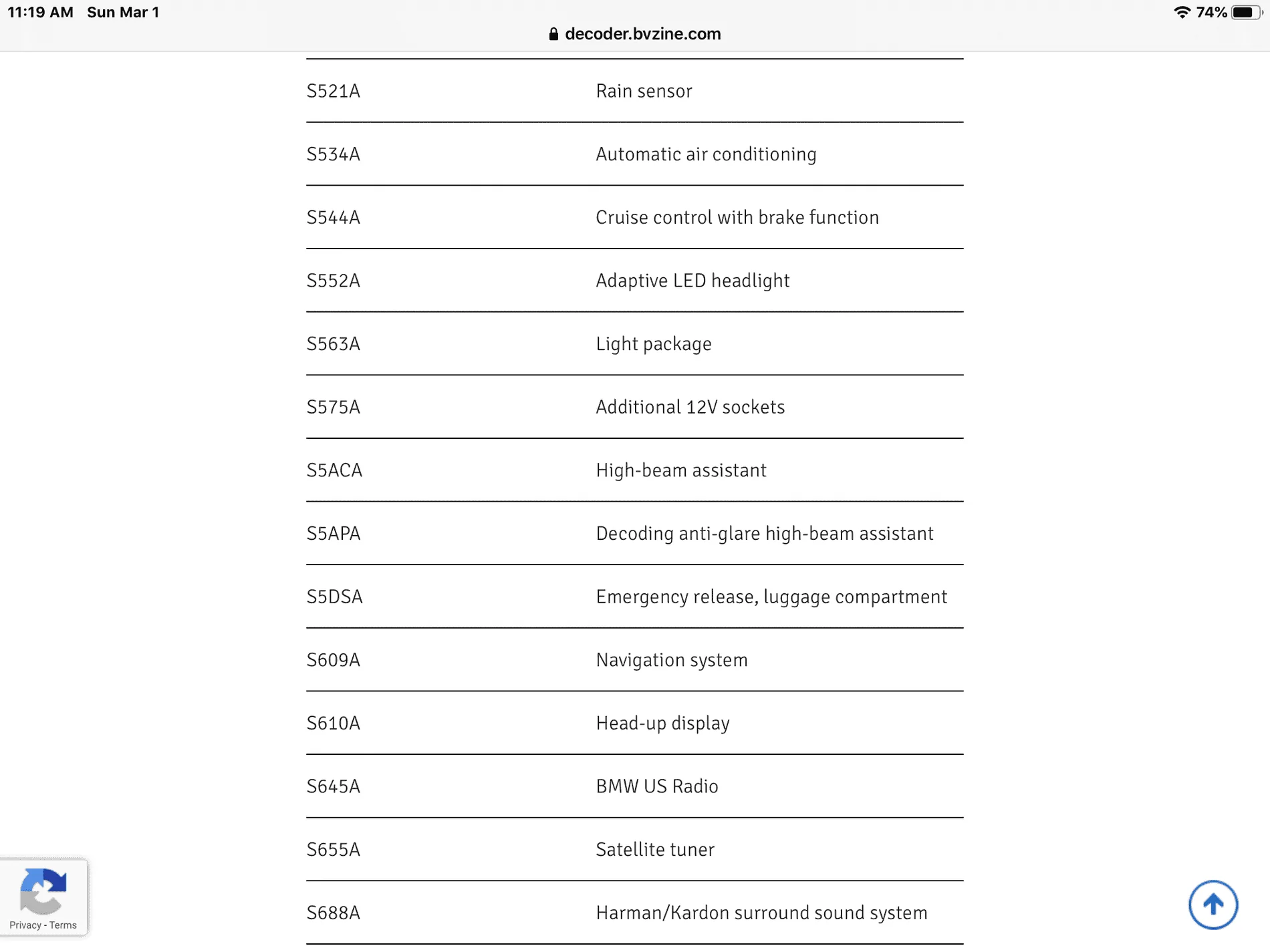Select the Harman/Kardon surround sound system row
This screenshot has width=1270, height=952.
click(x=635, y=913)
